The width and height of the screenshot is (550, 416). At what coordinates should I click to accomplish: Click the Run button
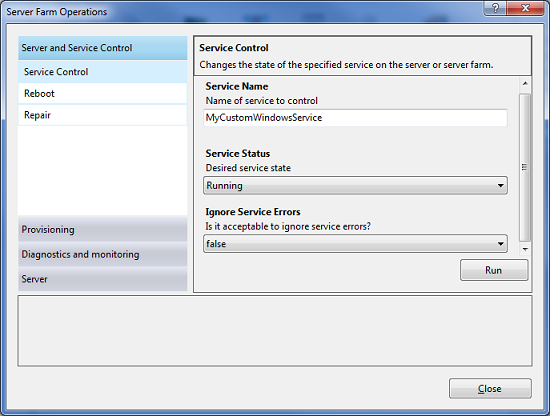(x=494, y=270)
